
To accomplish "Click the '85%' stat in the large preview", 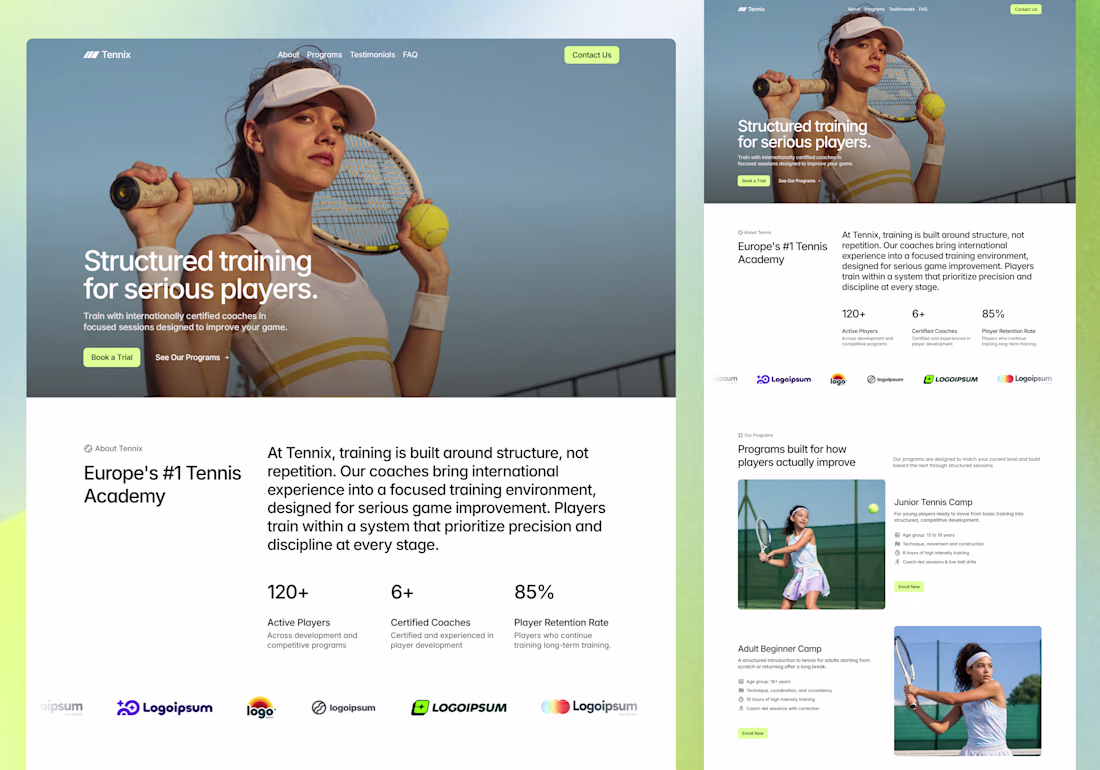I will point(534,593).
